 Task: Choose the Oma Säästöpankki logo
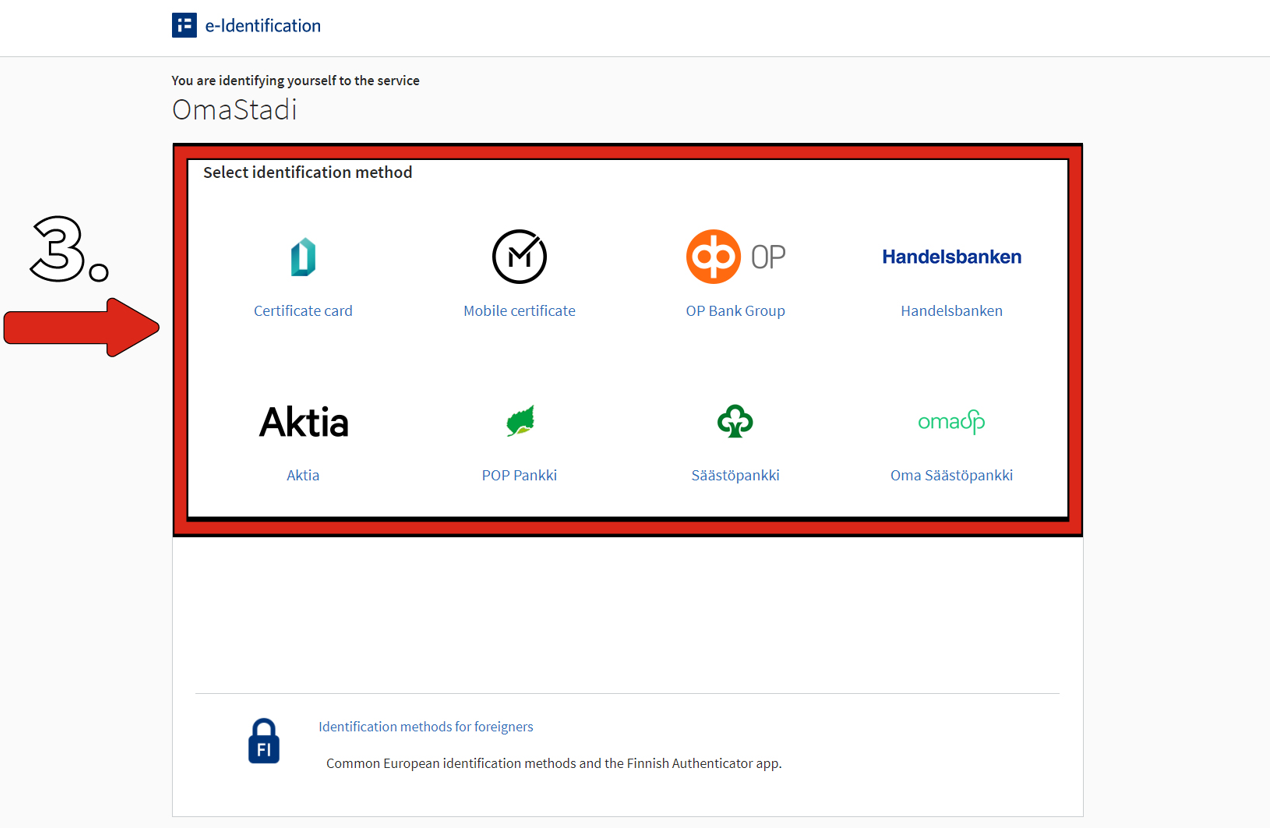pos(951,422)
